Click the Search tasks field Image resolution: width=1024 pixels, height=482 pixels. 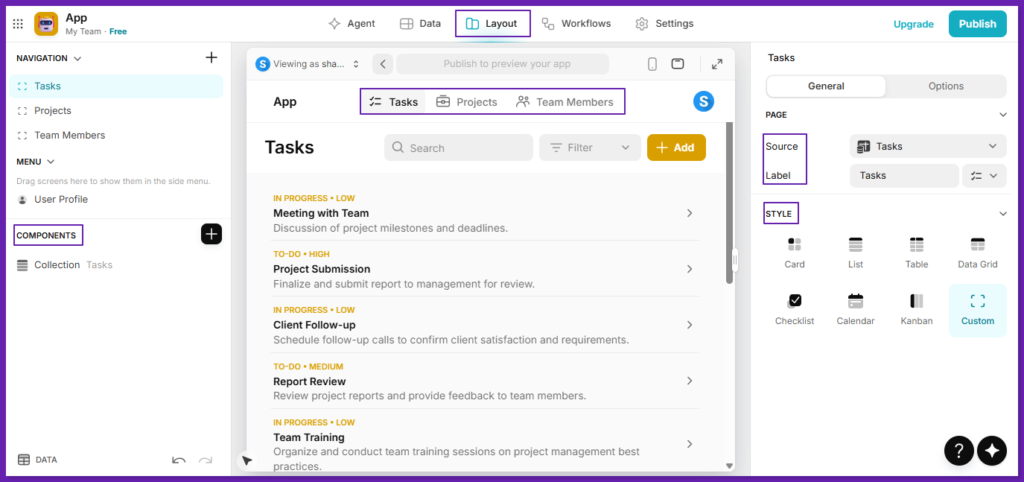458,148
